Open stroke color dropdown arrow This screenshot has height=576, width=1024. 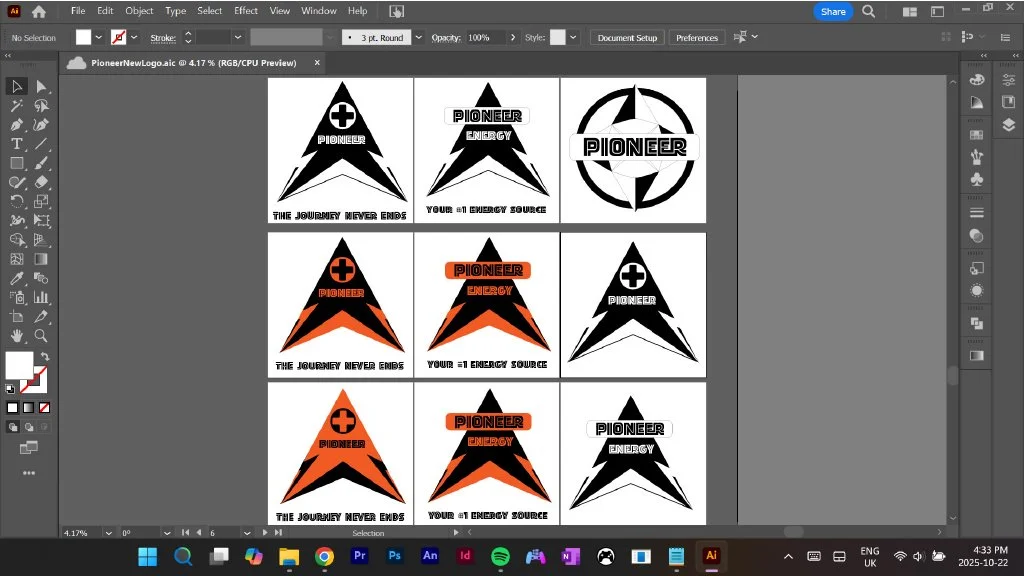click(134, 37)
